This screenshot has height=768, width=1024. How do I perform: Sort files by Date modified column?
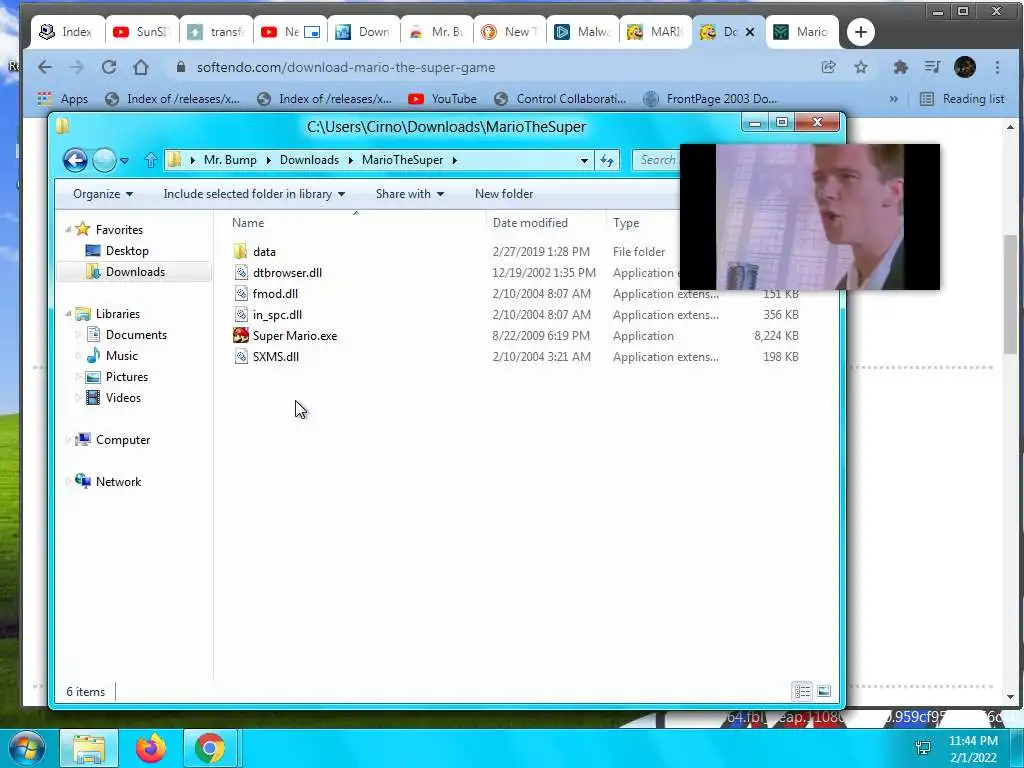click(x=530, y=223)
